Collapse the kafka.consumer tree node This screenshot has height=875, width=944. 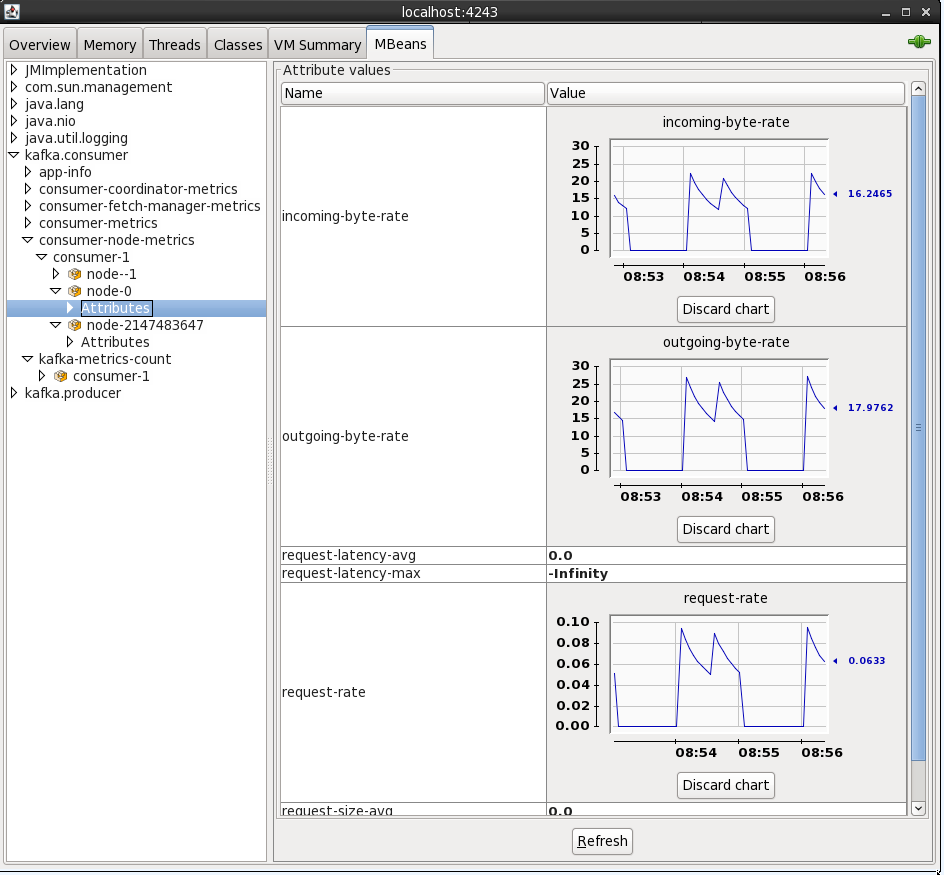pyautogui.click(x=14, y=155)
